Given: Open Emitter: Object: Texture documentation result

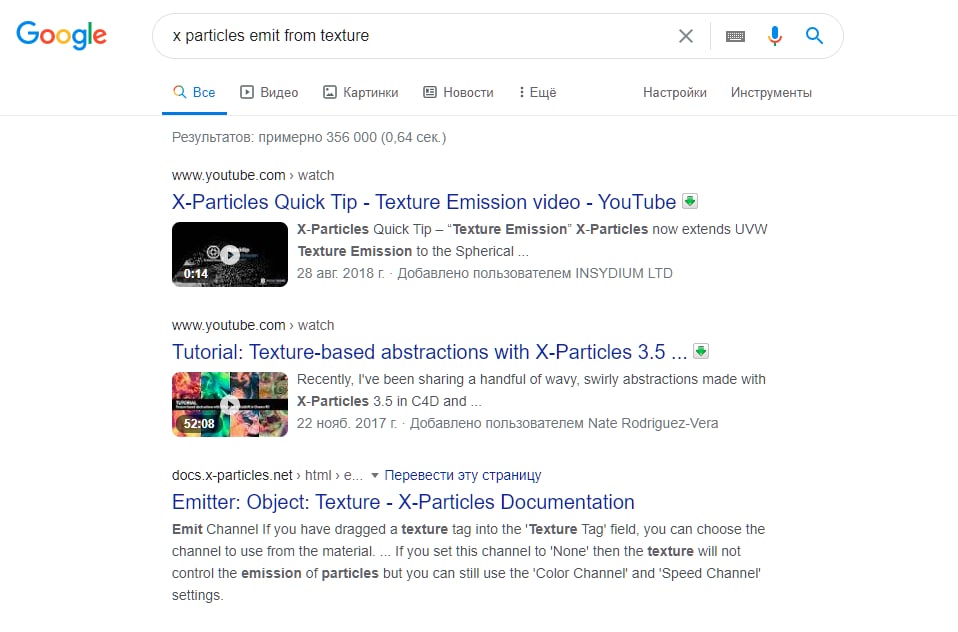Looking at the screenshot, I should coord(403,502).
